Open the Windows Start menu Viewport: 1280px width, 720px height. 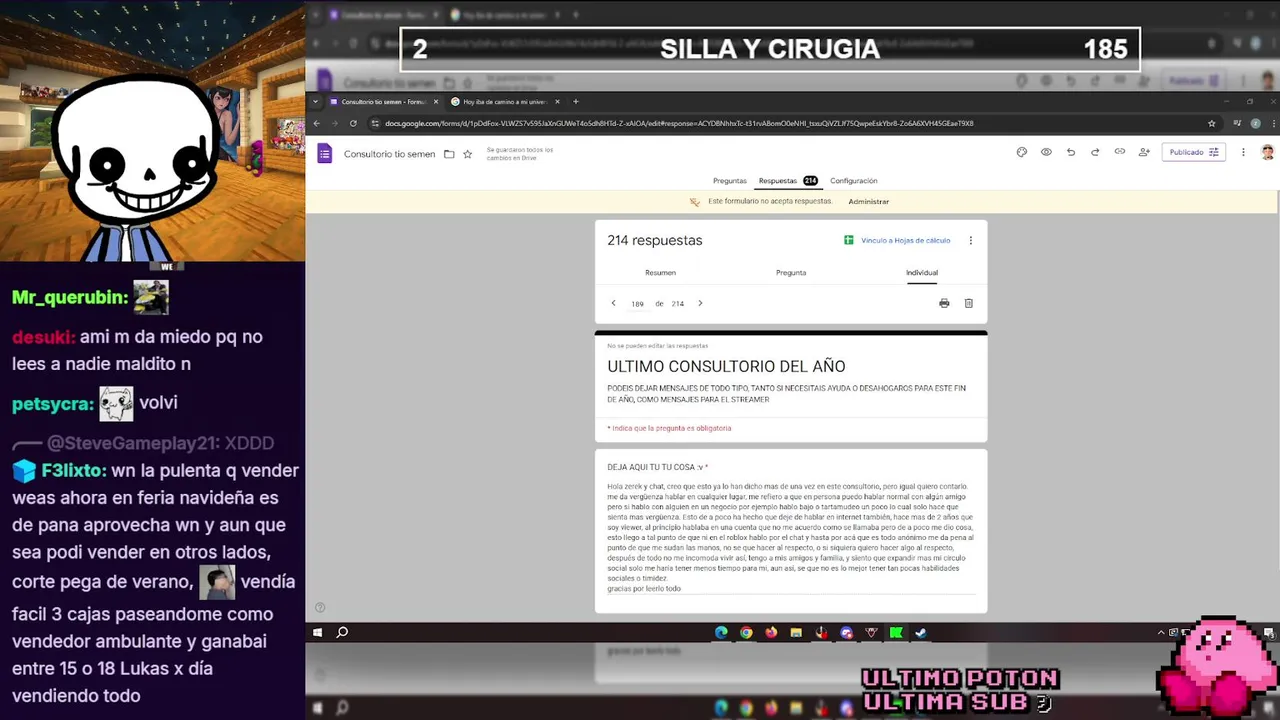click(x=318, y=632)
